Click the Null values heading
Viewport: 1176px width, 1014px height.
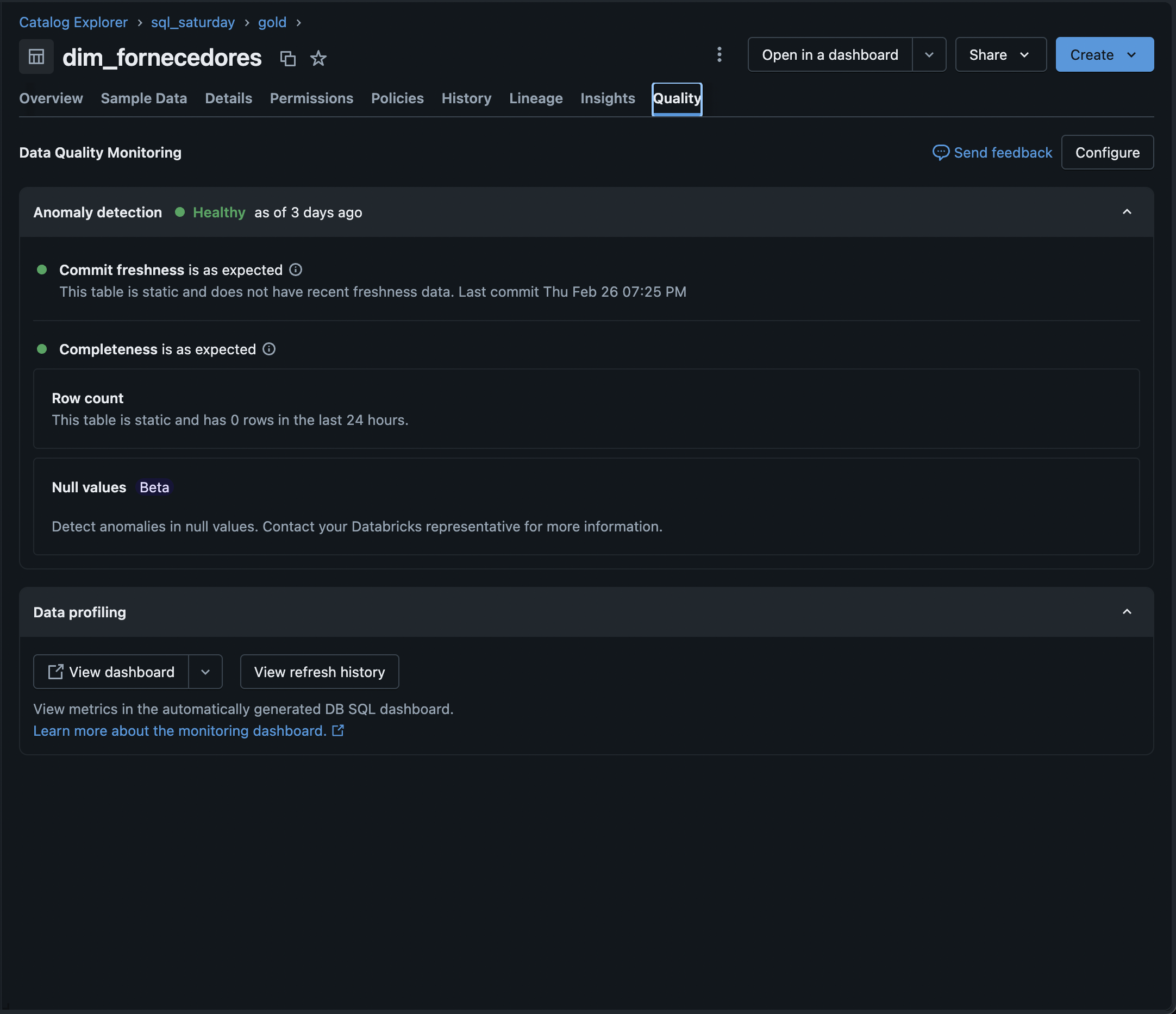(89, 487)
